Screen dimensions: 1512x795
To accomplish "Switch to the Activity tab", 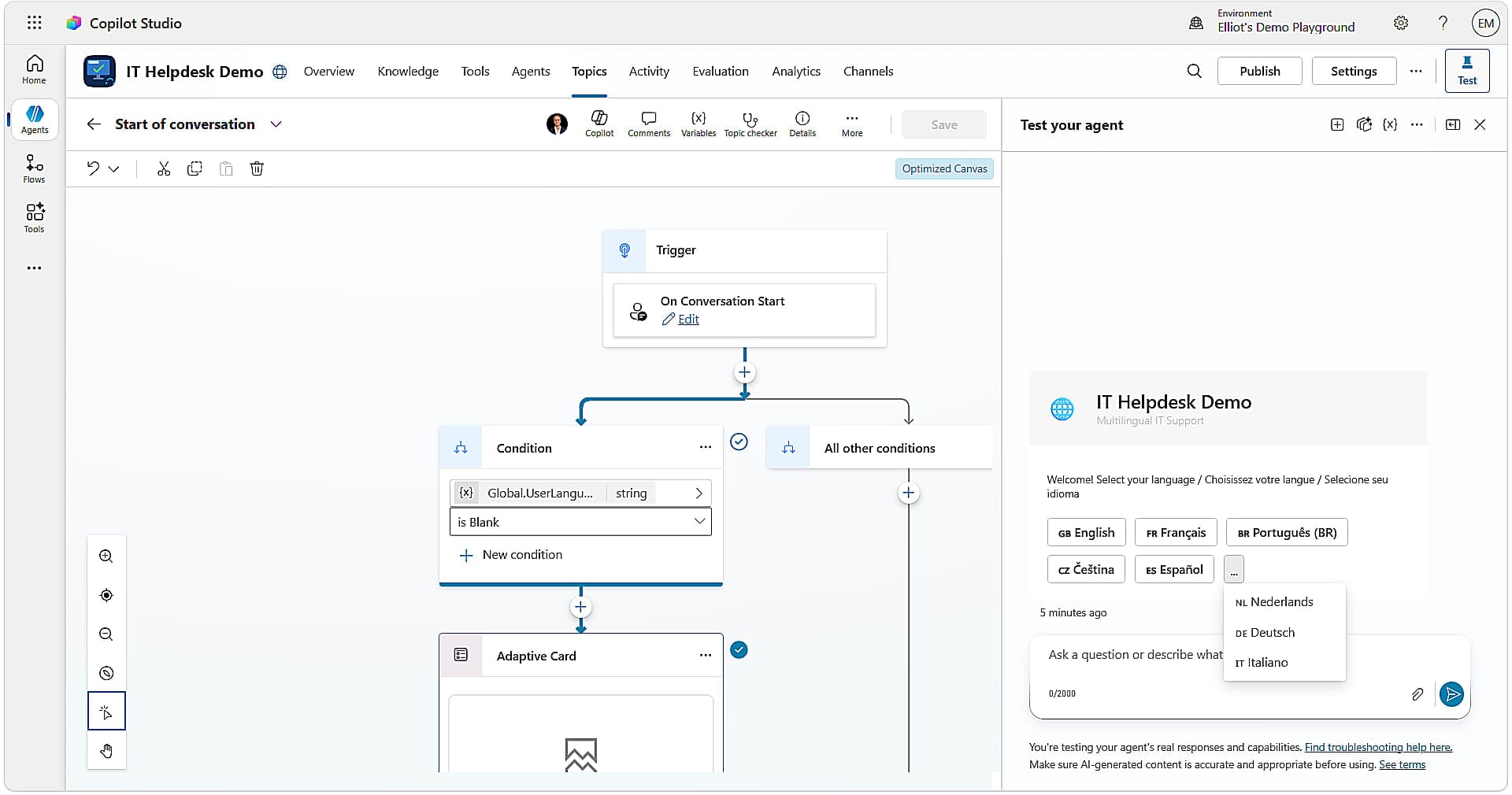I will tap(649, 71).
